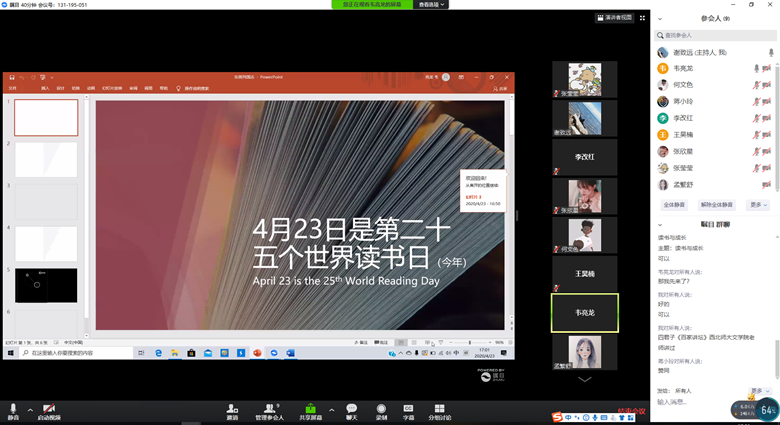Screen dimensions: 780x425
Task: Click the chat panel vertical scrollbar
Action: (777, 300)
